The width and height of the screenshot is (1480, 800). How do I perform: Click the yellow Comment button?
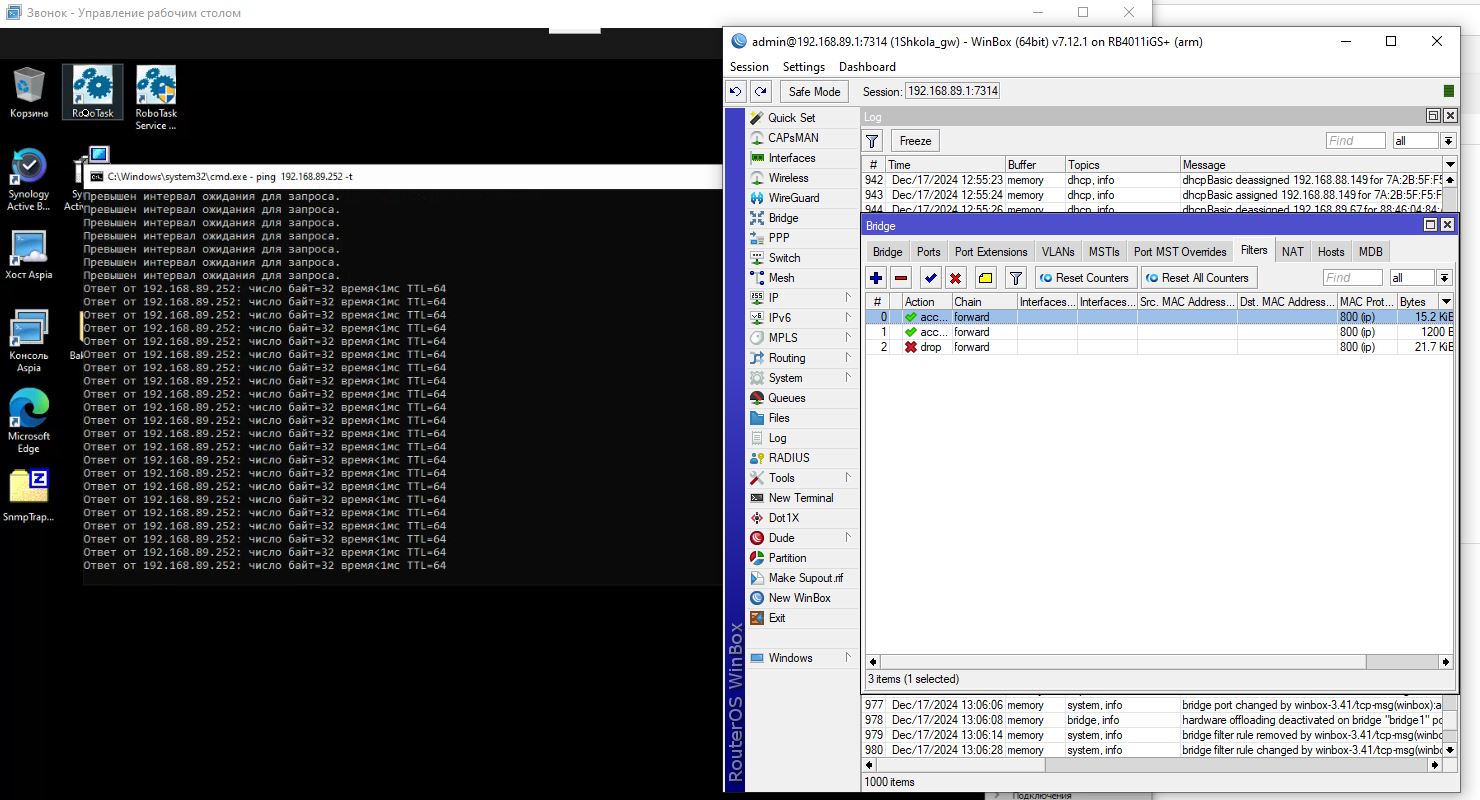click(x=985, y=278)
